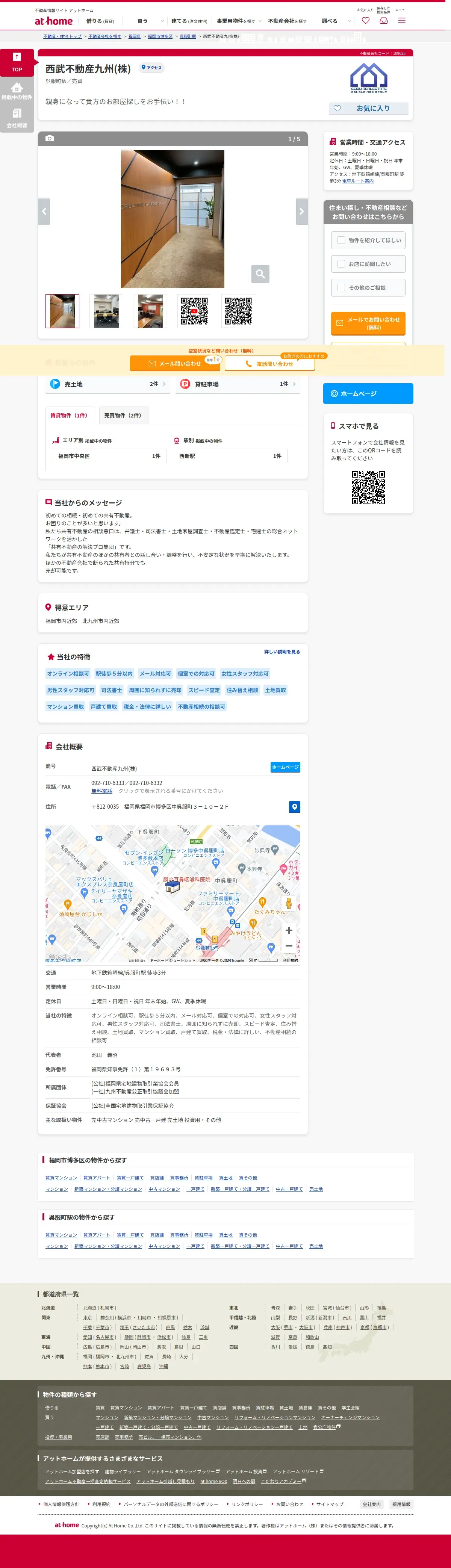Click 呉服町駅 breadcrumb link

pyautogui.click(x=188, y=36)
